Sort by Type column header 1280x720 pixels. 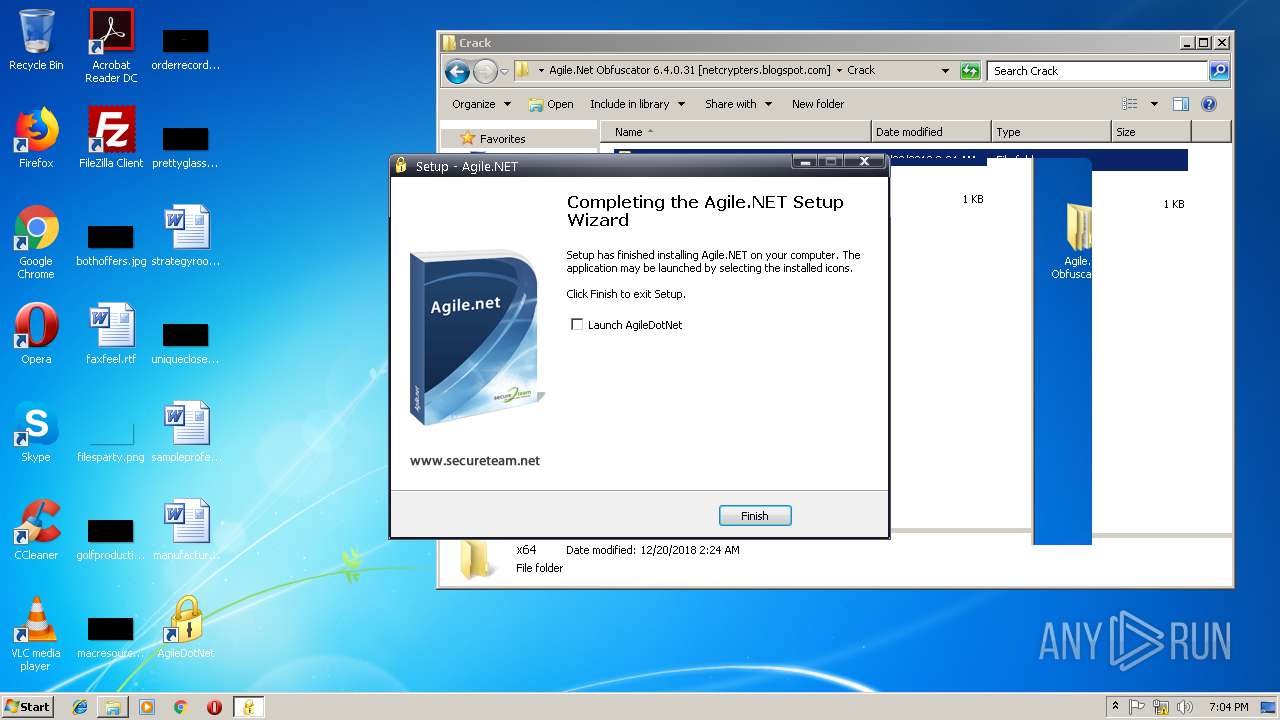1051,132
